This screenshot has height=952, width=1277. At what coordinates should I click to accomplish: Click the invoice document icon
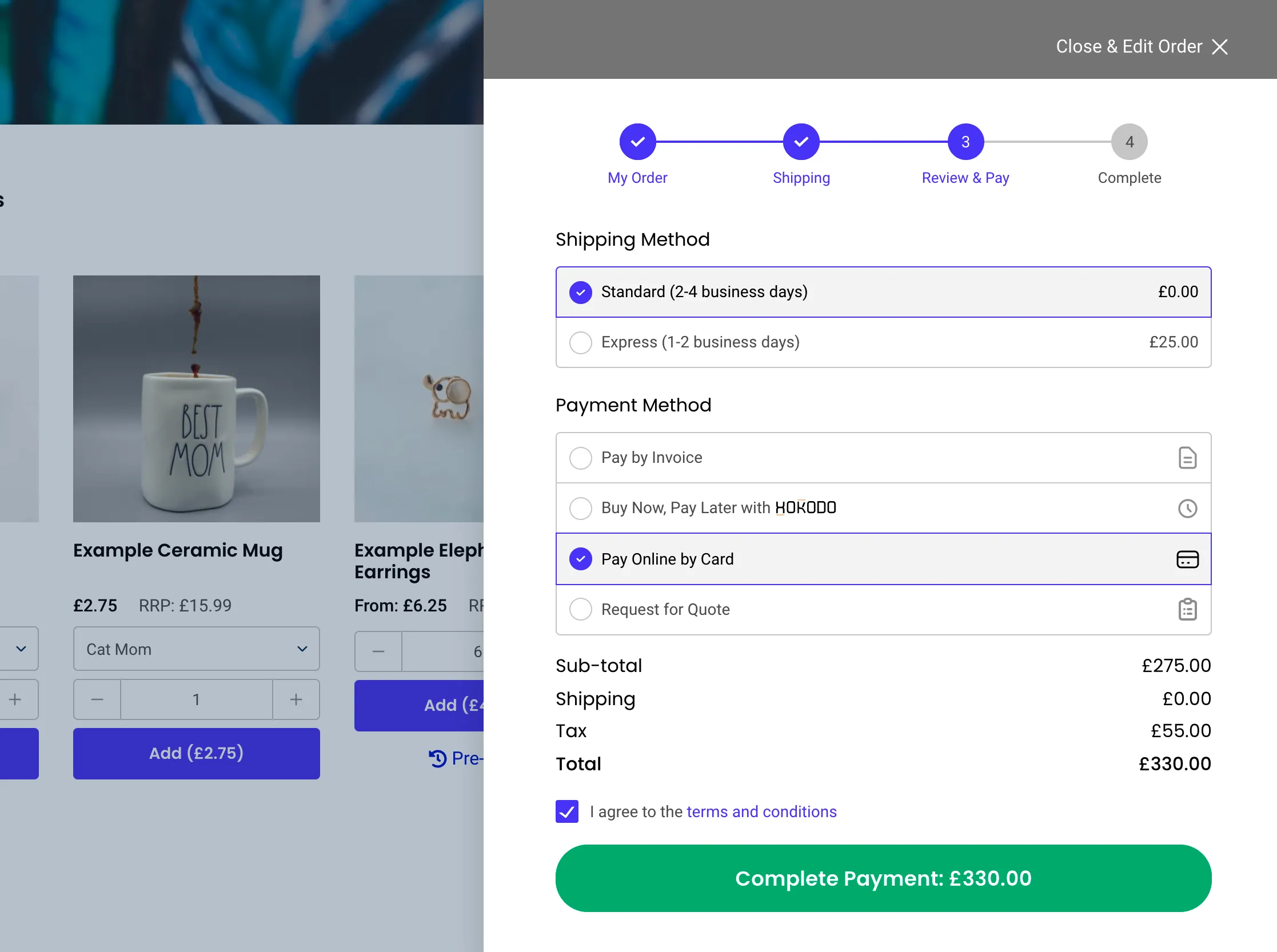[x=1187, y=458]
